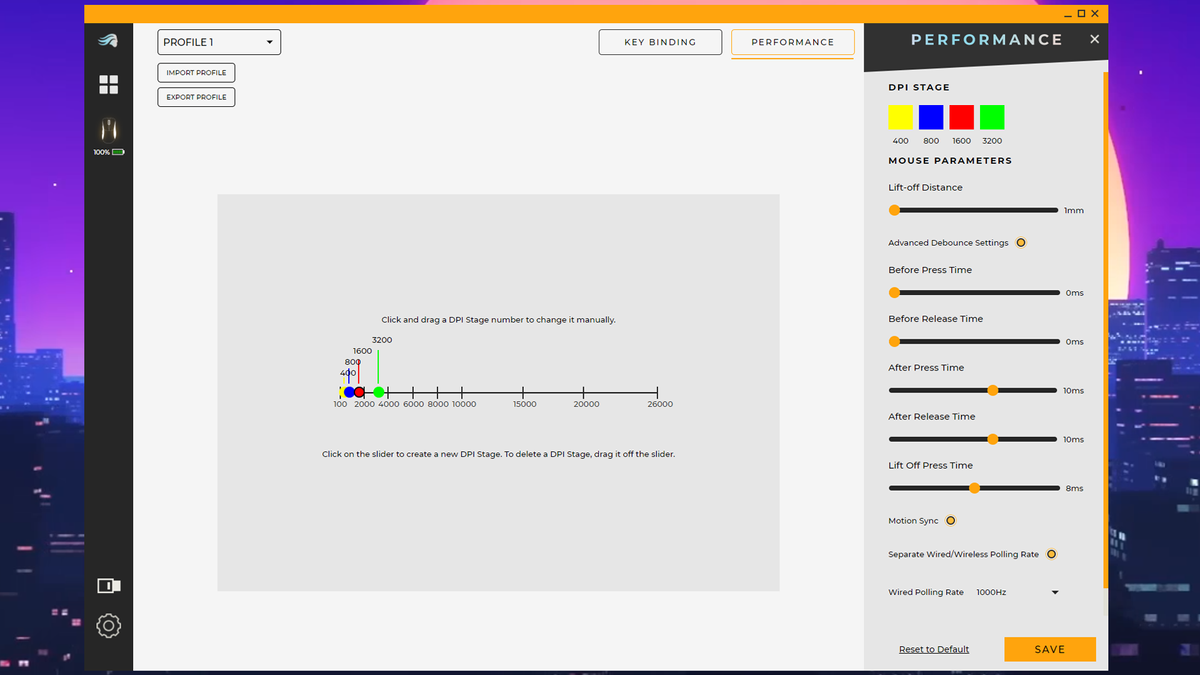Open the dashboard grid icon in sidebar

(108, 85)
